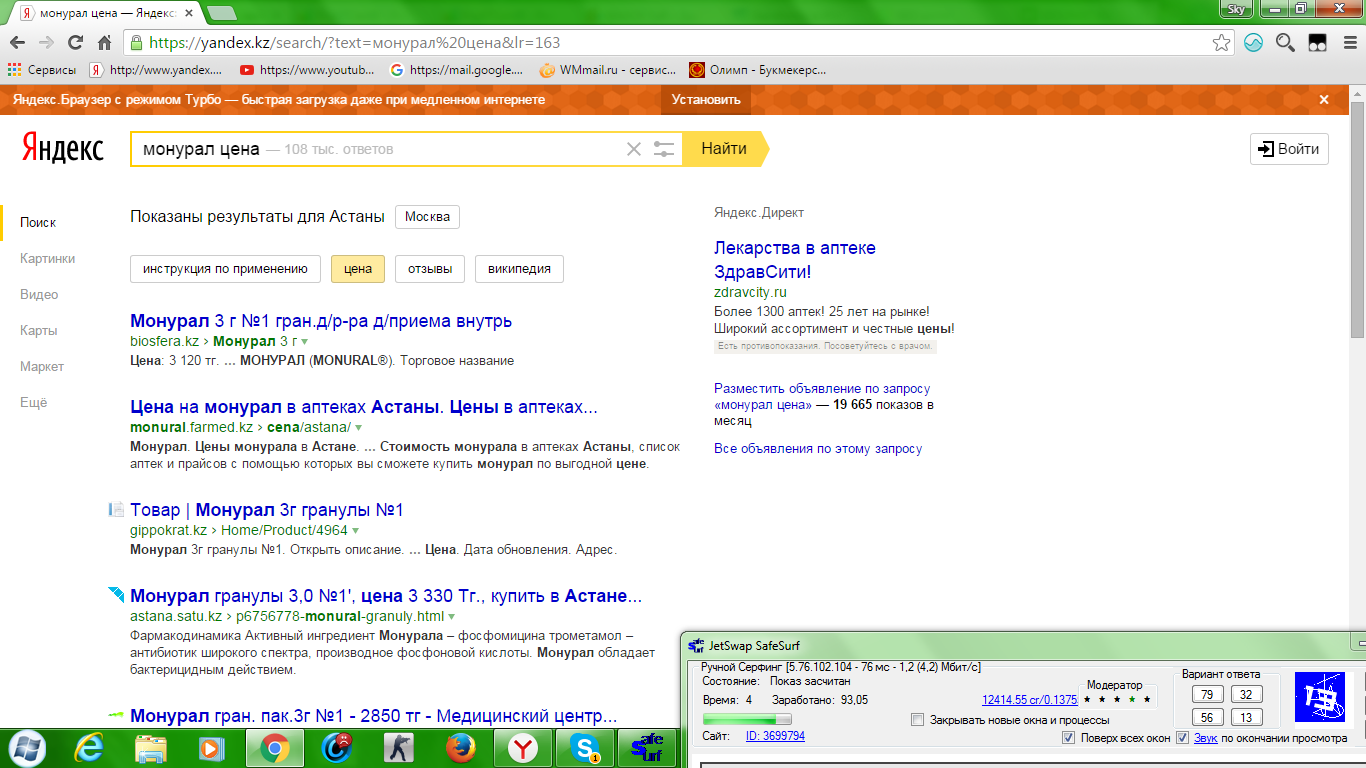This screenshot has height=768, width=1366.
Task: Open Firefox from the taskbar
Action: [460, 748]
